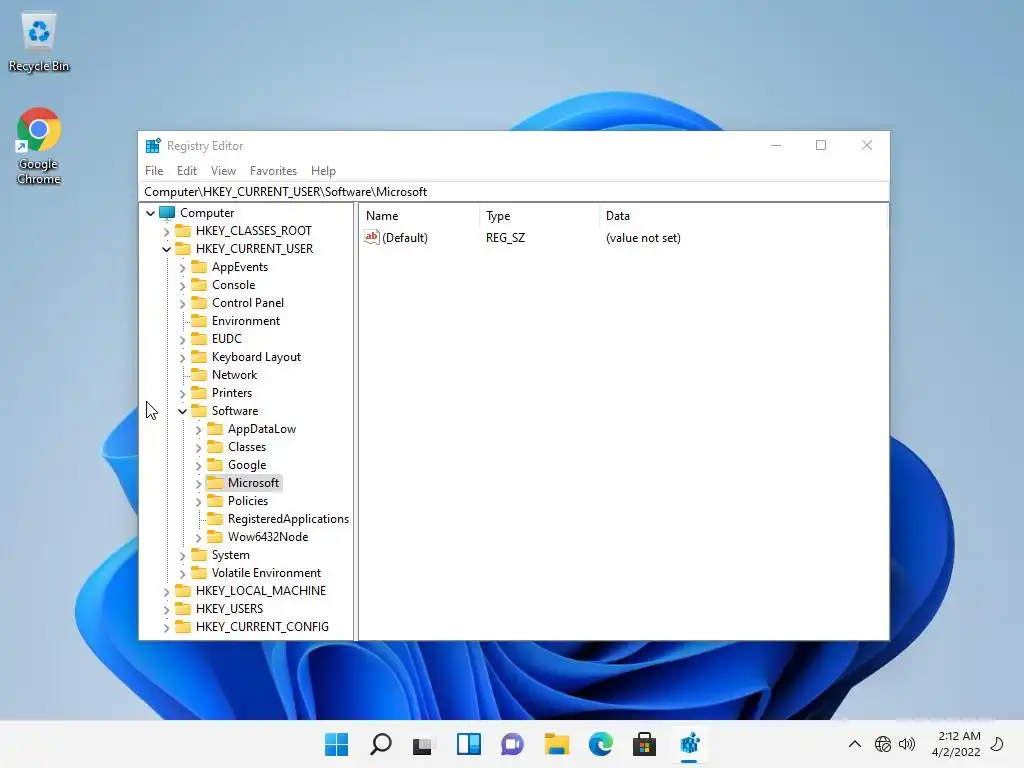
Task: Expand the Microsoft key
Action: pos(199,483)
